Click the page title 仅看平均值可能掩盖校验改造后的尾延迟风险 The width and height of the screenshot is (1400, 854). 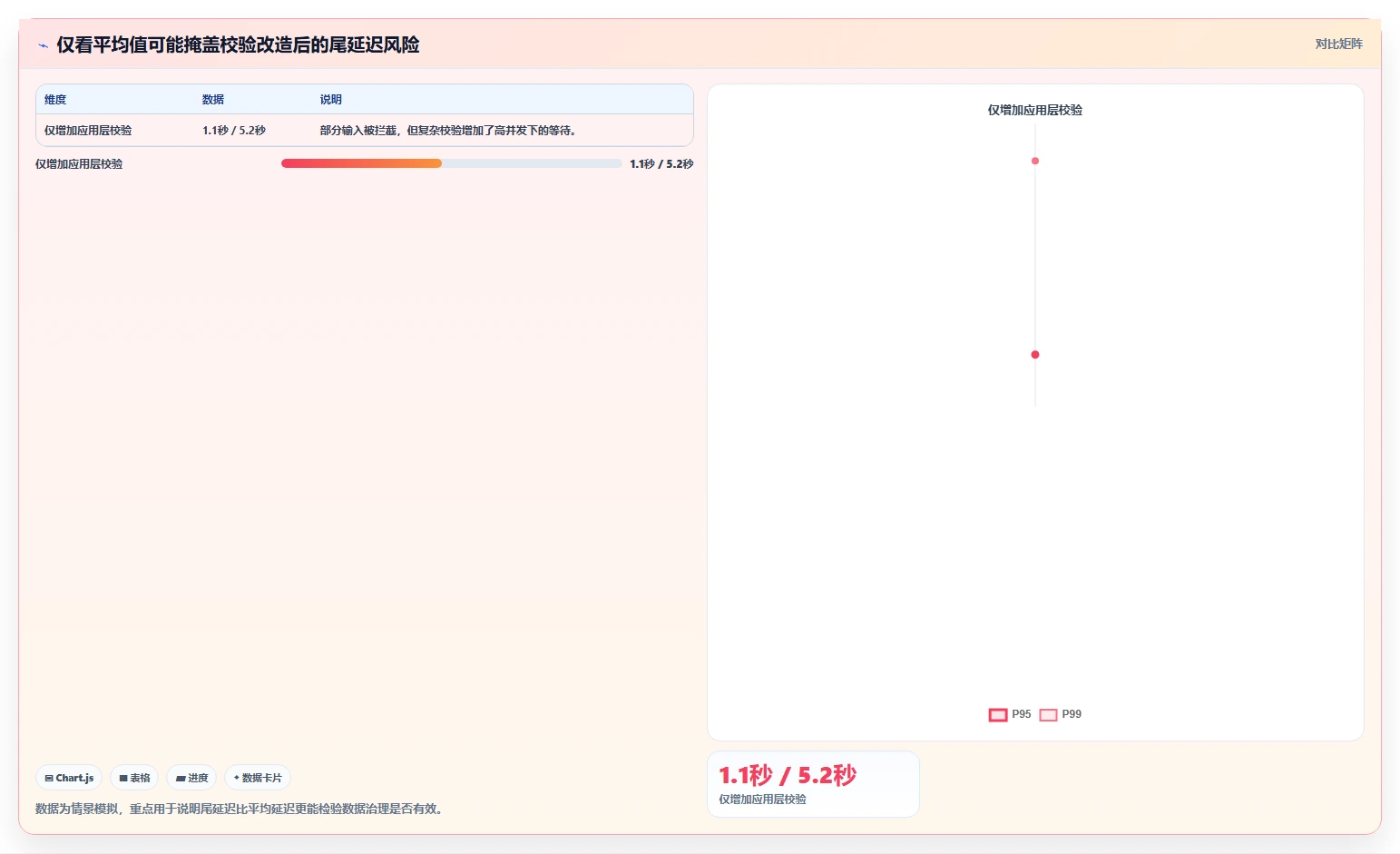pyautogui.click(x=238, y=45)
